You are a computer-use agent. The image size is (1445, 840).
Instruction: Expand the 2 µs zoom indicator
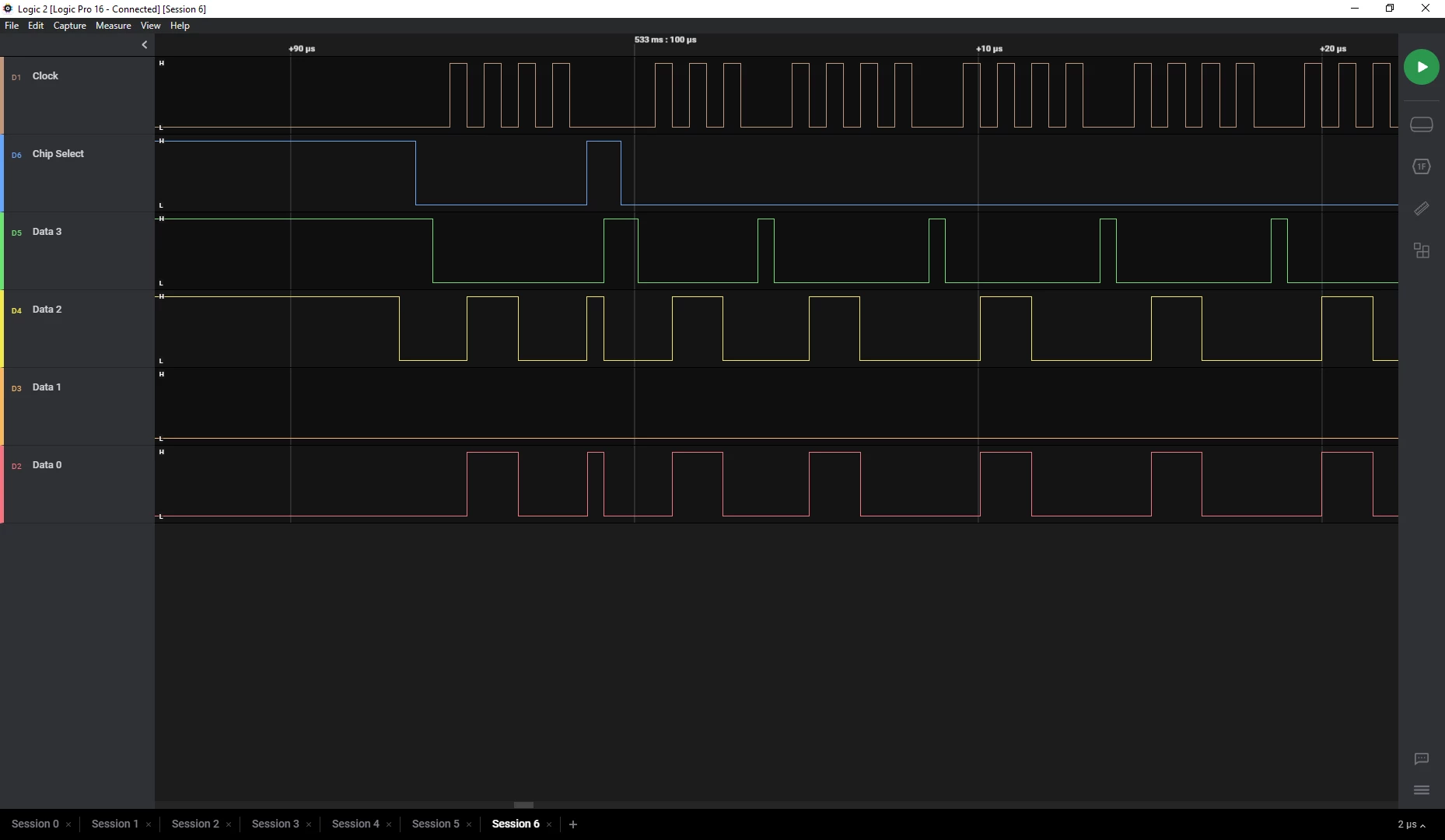[x=1411, y=824]
